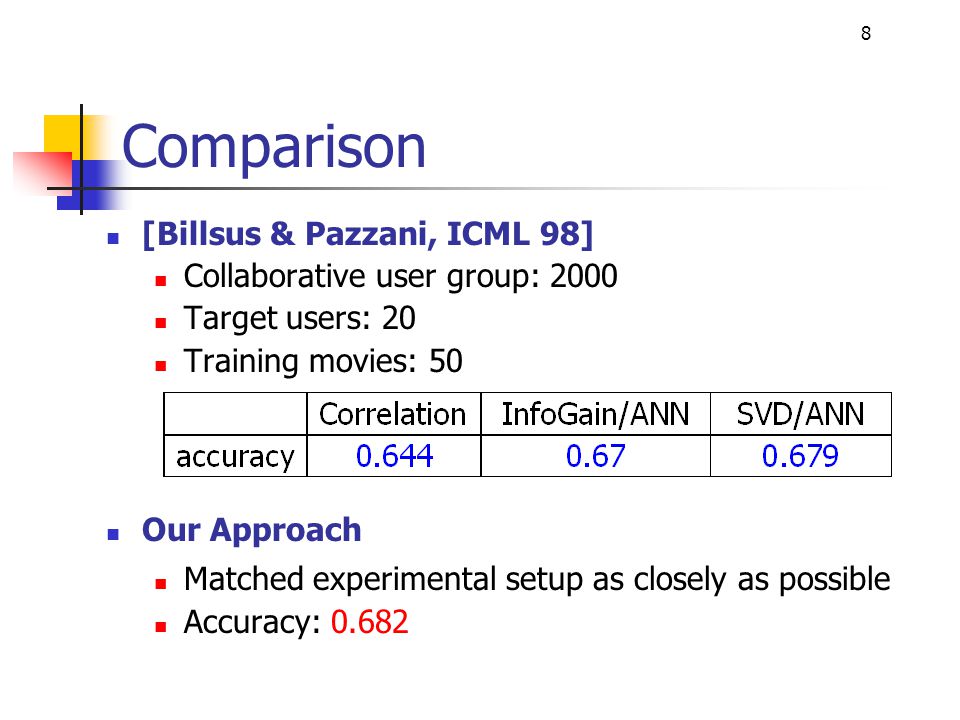
Task: Click the 0.67 accuracy cell
Action: (596, 456)
